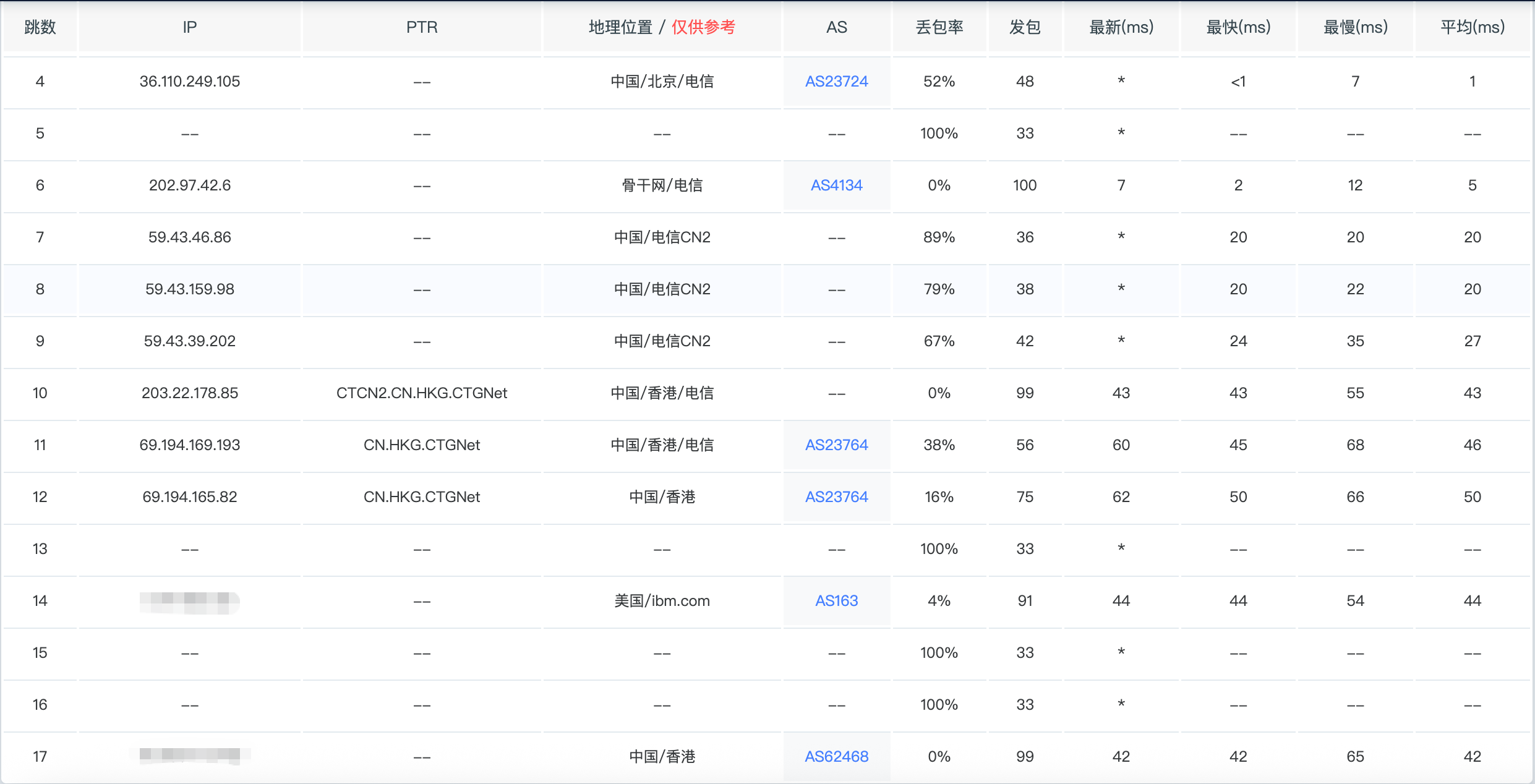
Task: Click the 丢包率 column header
Action: pyautogui.click(x=939, y=27)
